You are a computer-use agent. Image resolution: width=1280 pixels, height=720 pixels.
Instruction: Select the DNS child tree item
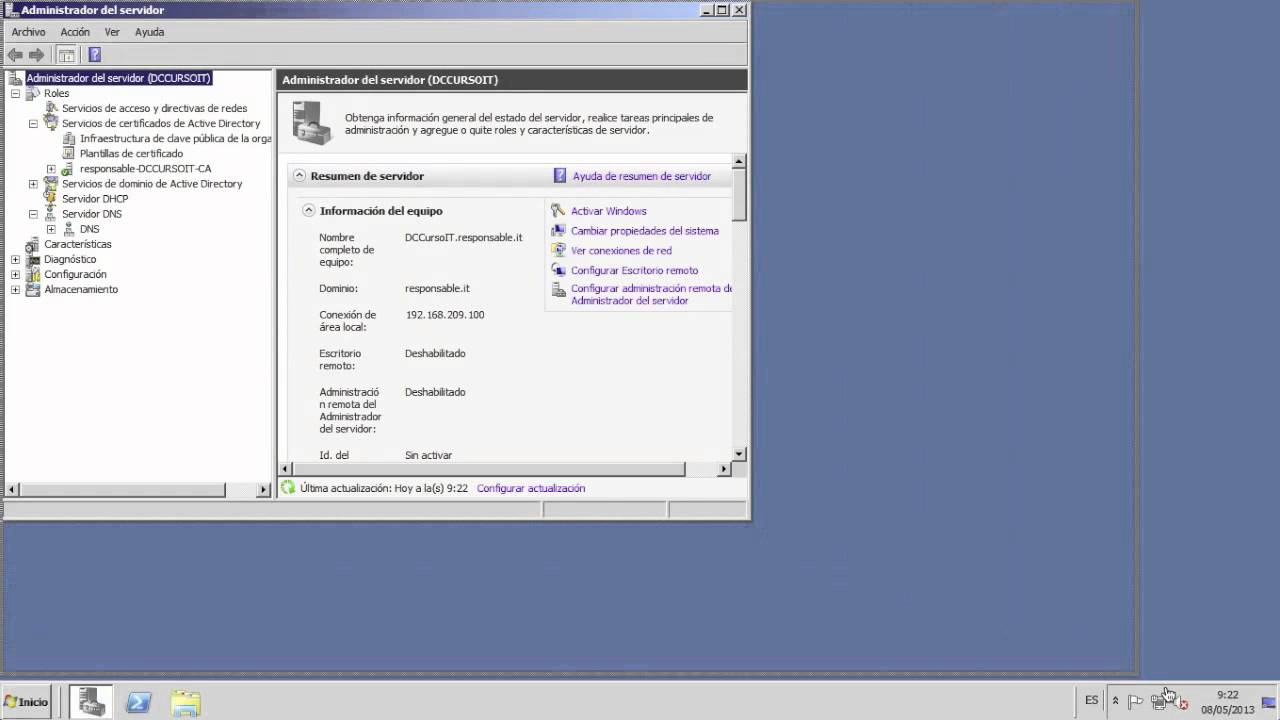89,229
